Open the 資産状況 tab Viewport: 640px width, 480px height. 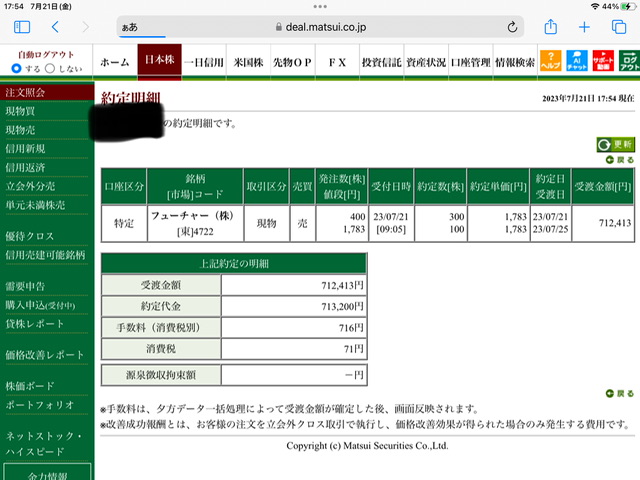pyautogui.click(x=426, y=62)
